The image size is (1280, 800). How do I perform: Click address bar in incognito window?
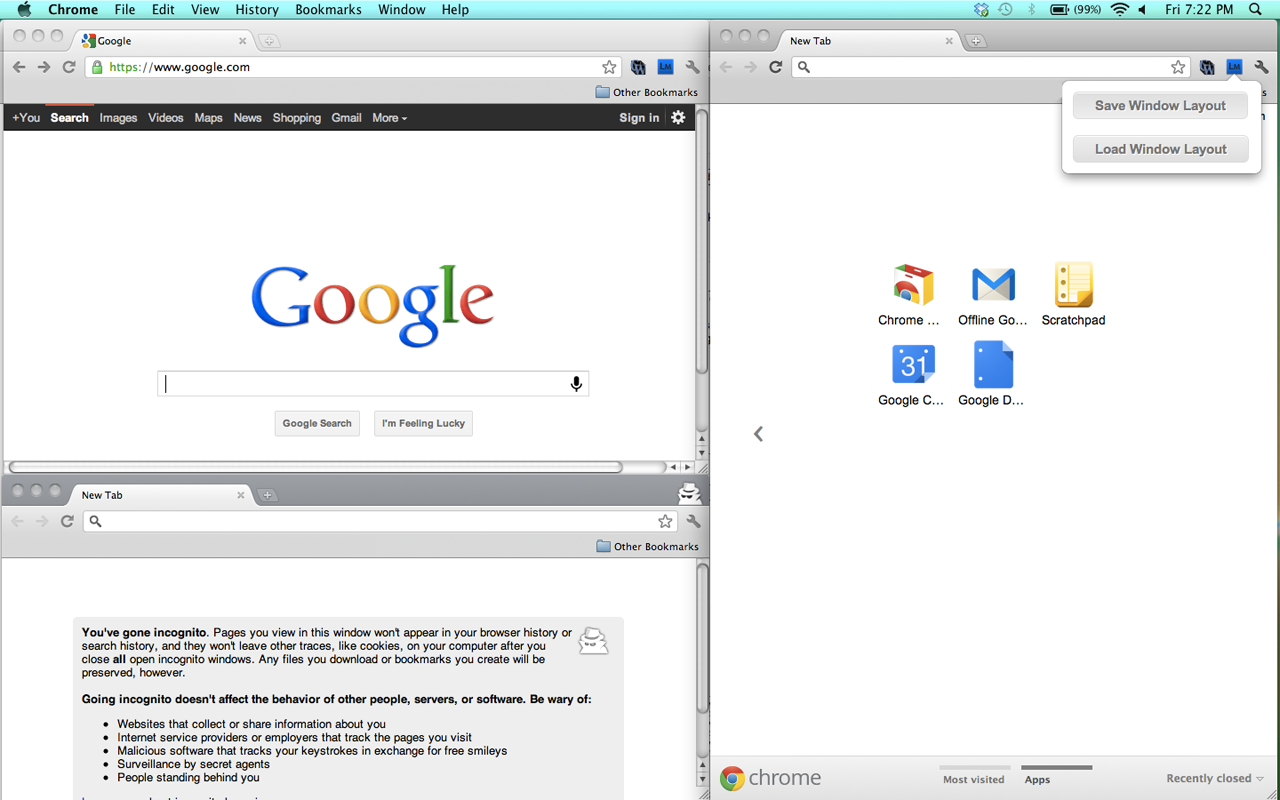[x=380, y=521]
